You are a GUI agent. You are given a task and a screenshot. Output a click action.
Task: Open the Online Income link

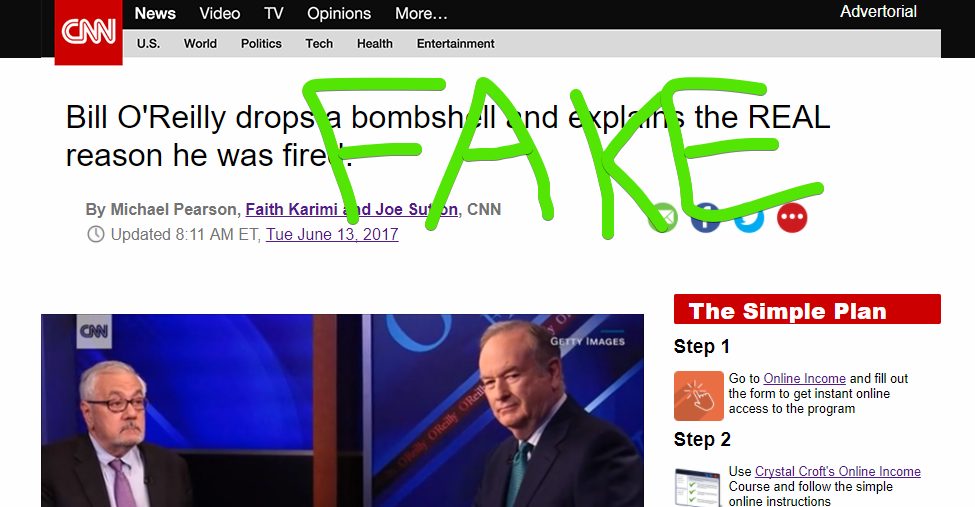point(804,378)
